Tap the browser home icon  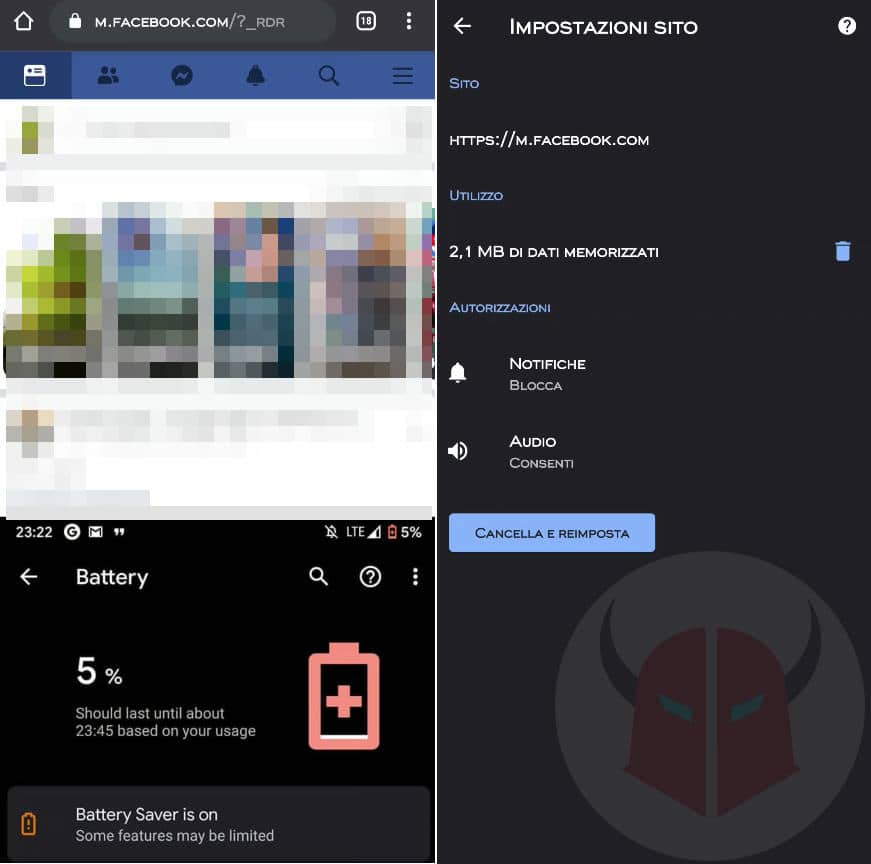pos(24,21)
